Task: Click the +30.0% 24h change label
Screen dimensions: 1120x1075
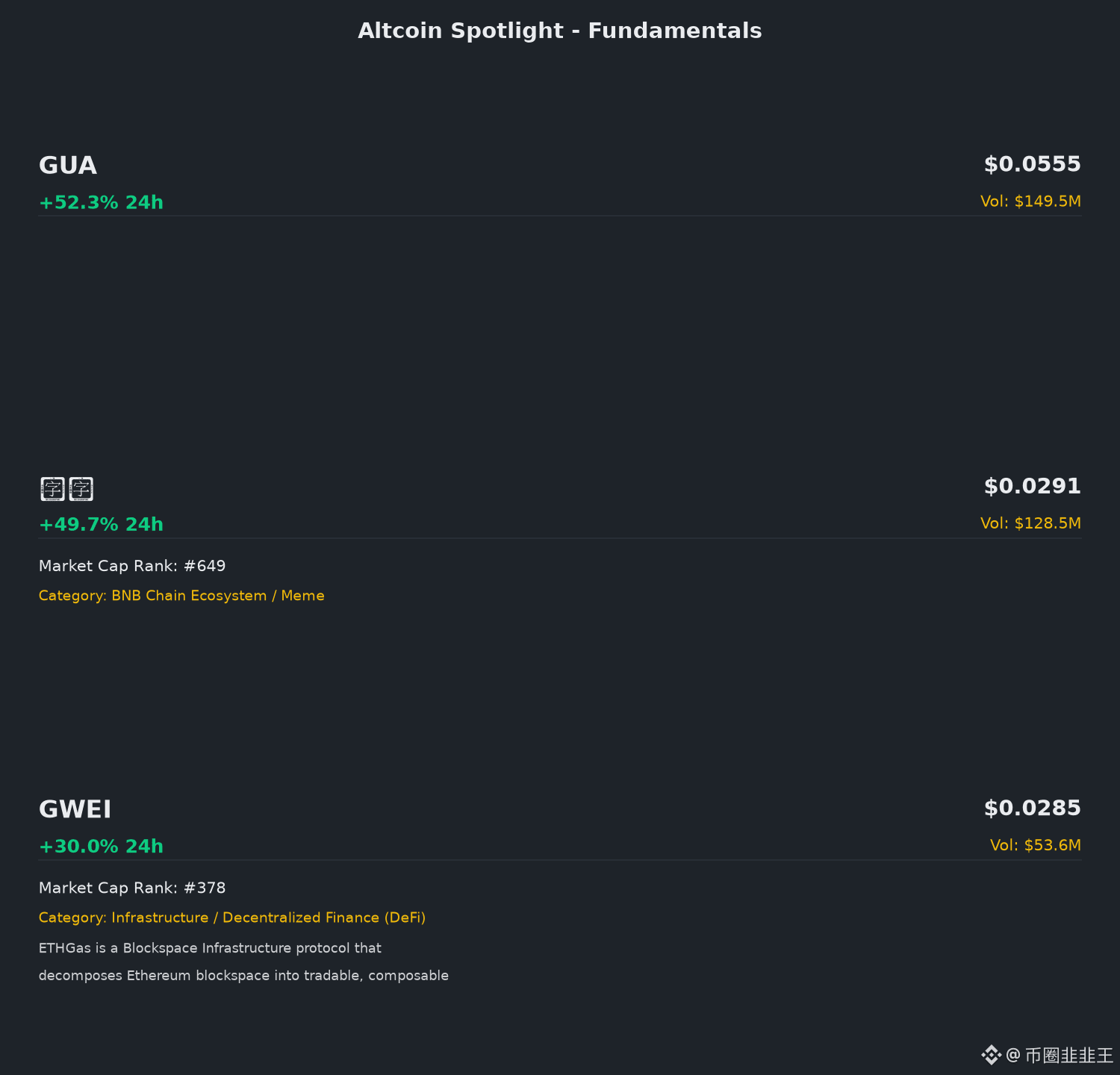Action: (101, 846)
